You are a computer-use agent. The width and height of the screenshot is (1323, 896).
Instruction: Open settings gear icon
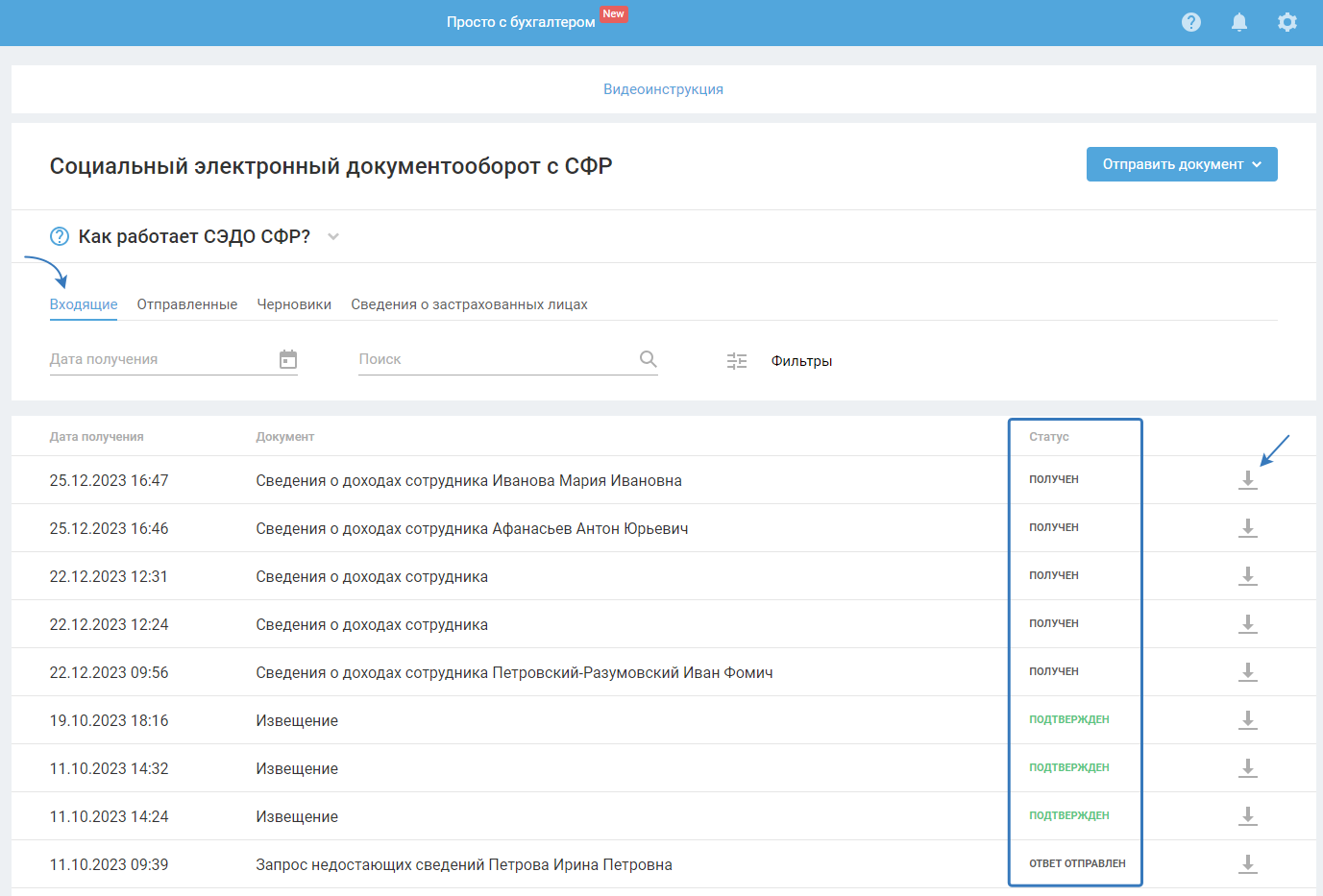coord(1286,22)
